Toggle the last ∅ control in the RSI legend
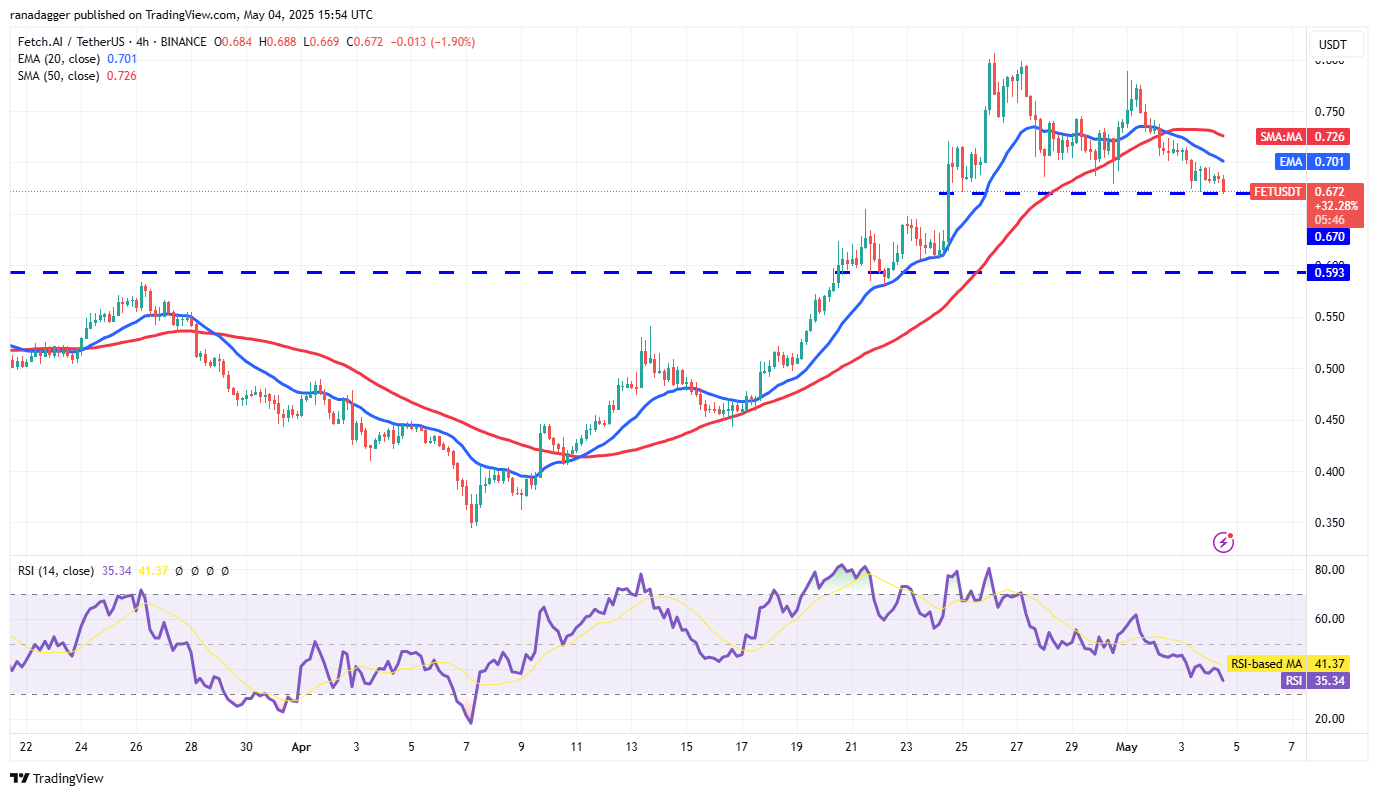 pyautogui.click(x=224, y=570)
